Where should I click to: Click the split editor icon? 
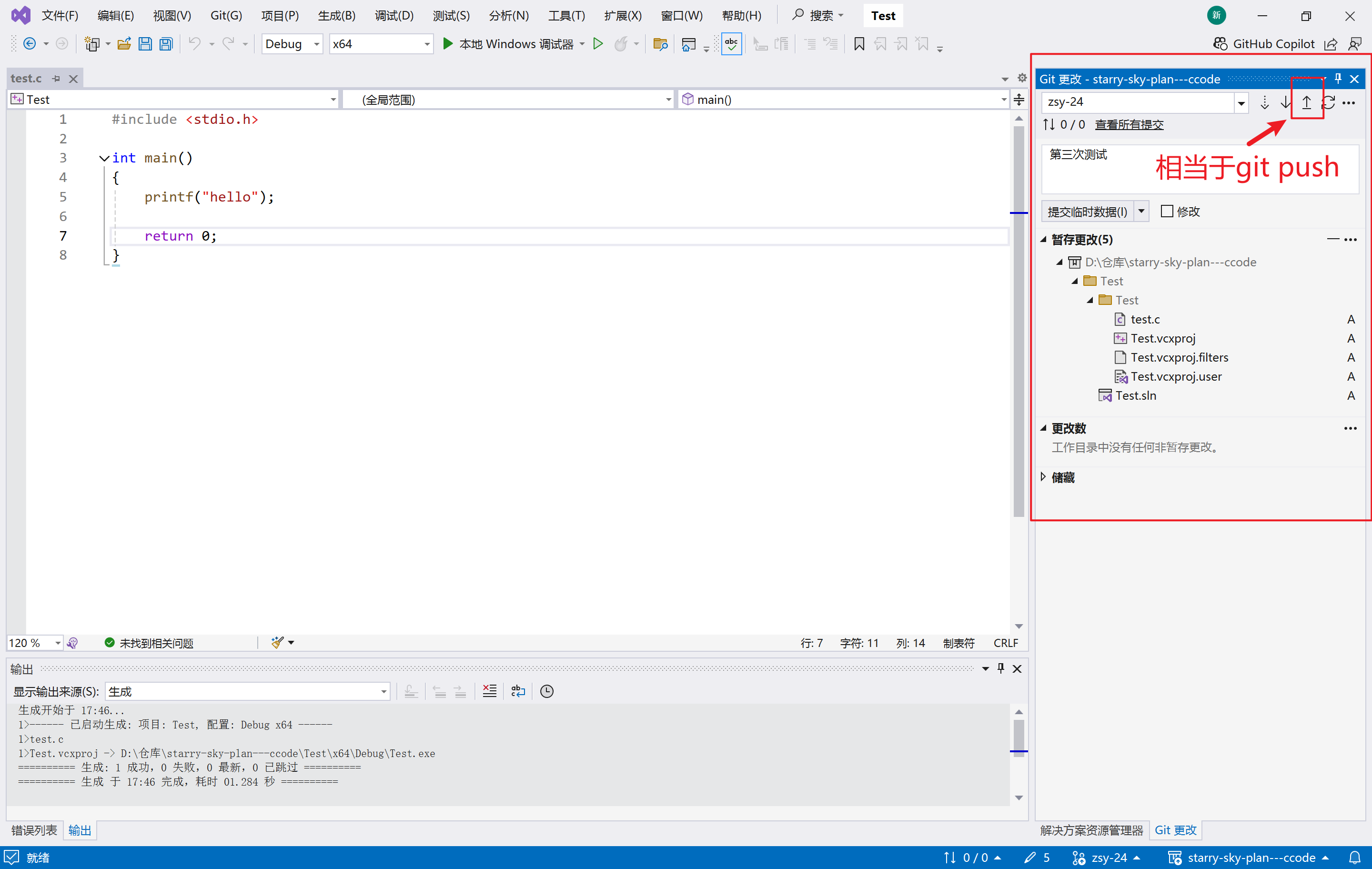pos(1019,100)
